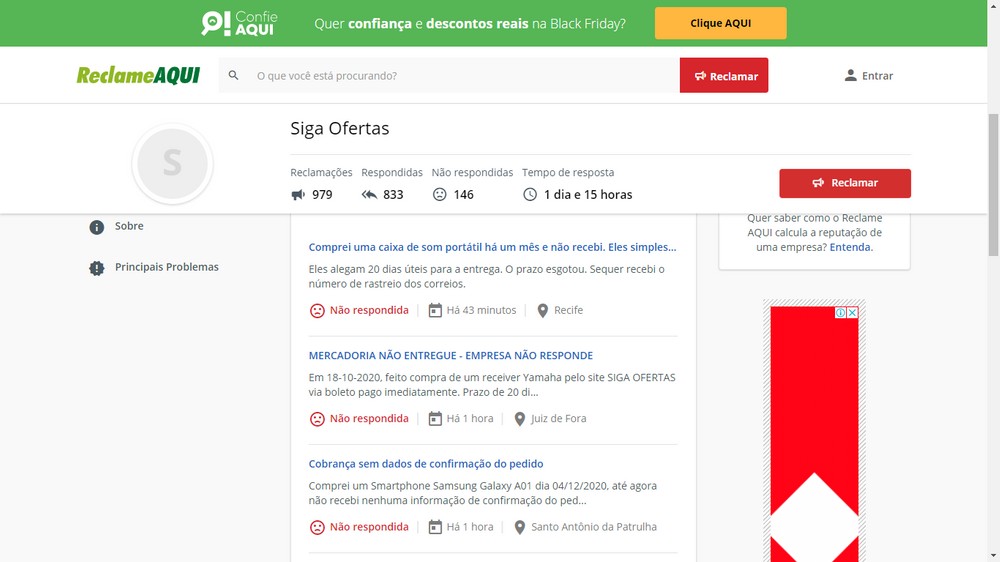Click 'Não respondida' status on Santo Antônio complaint

click(x=369, y=527)
